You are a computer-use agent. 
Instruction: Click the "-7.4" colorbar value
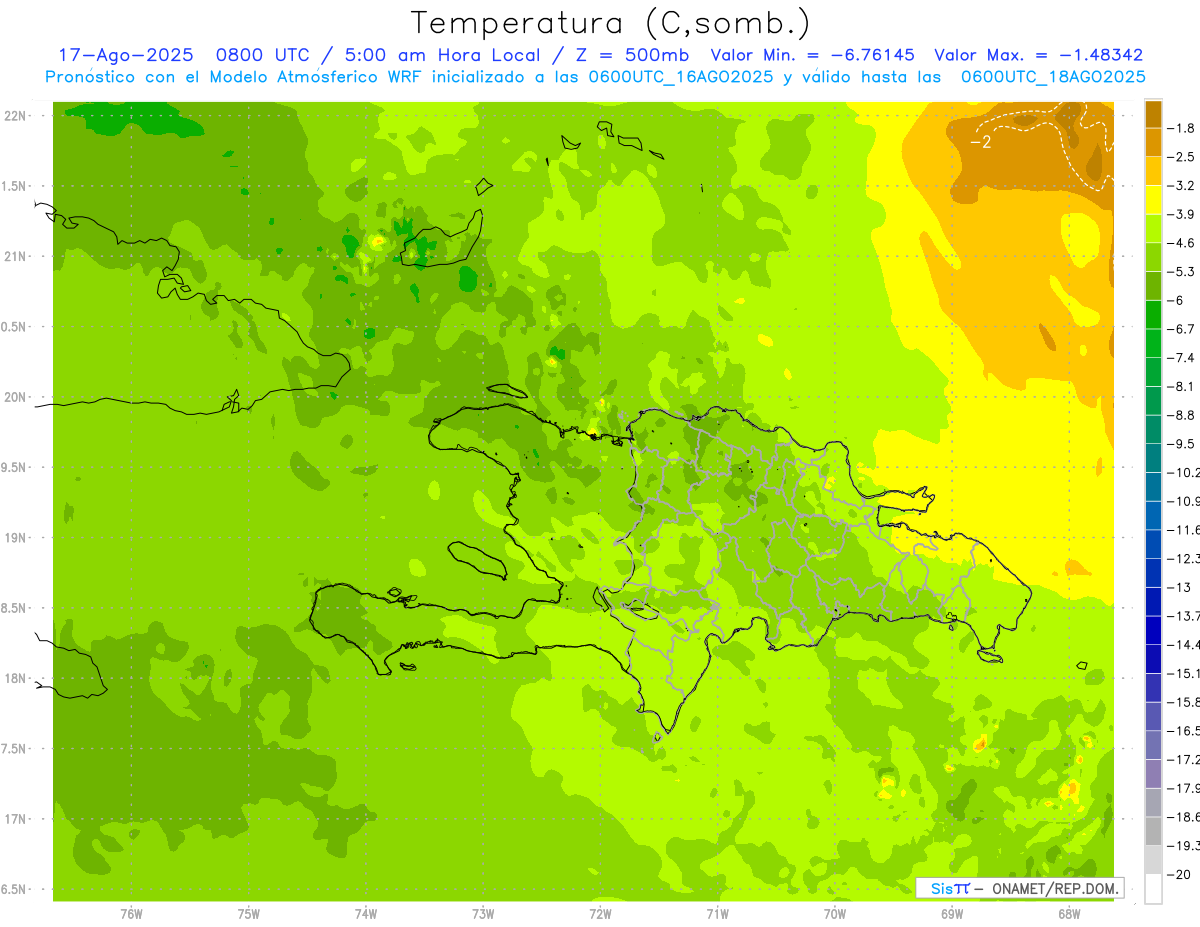(x=1180, y=358)
